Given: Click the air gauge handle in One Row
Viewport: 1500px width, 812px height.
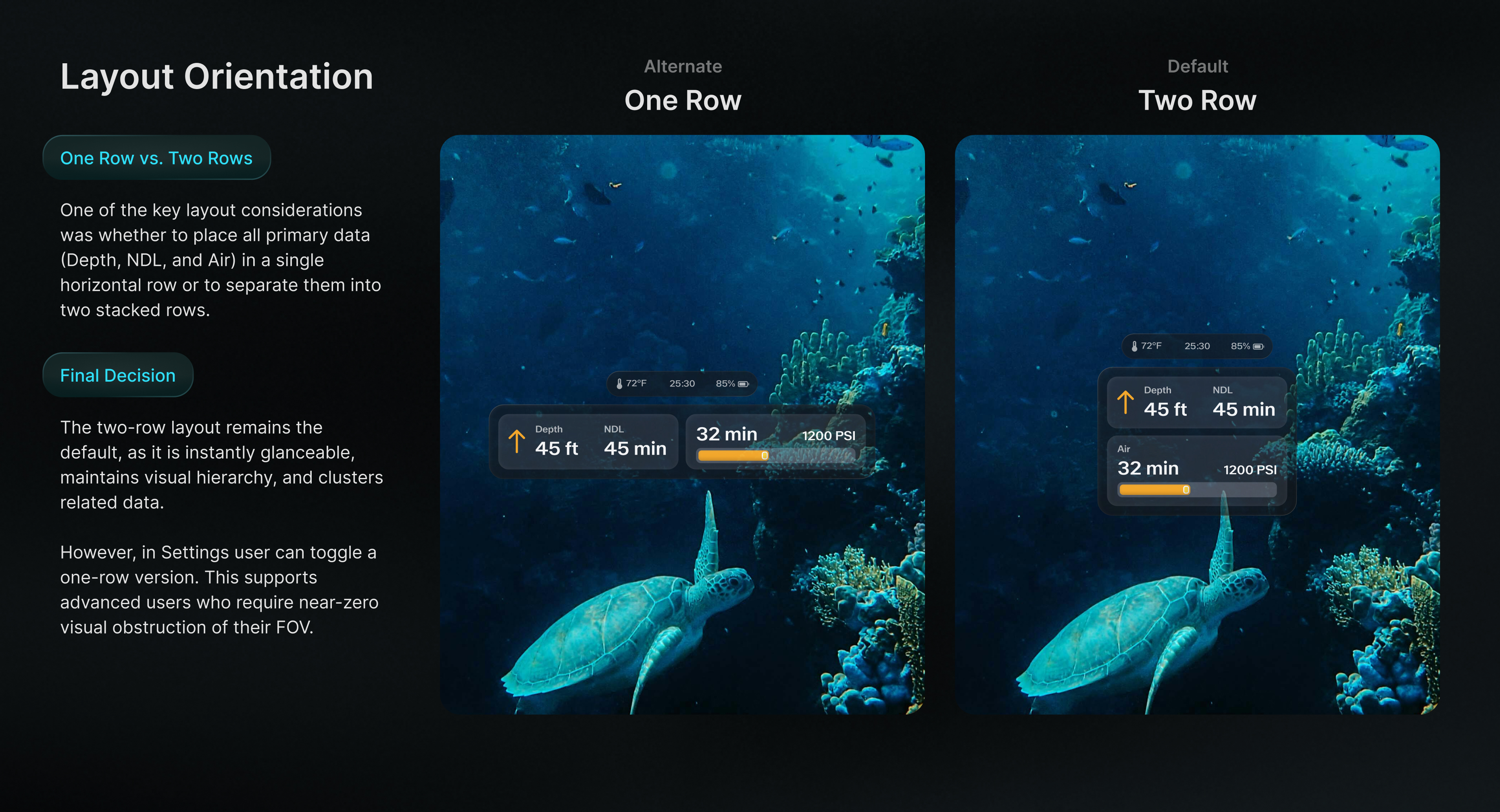Looking at the screenshot, I should (765, 456).
